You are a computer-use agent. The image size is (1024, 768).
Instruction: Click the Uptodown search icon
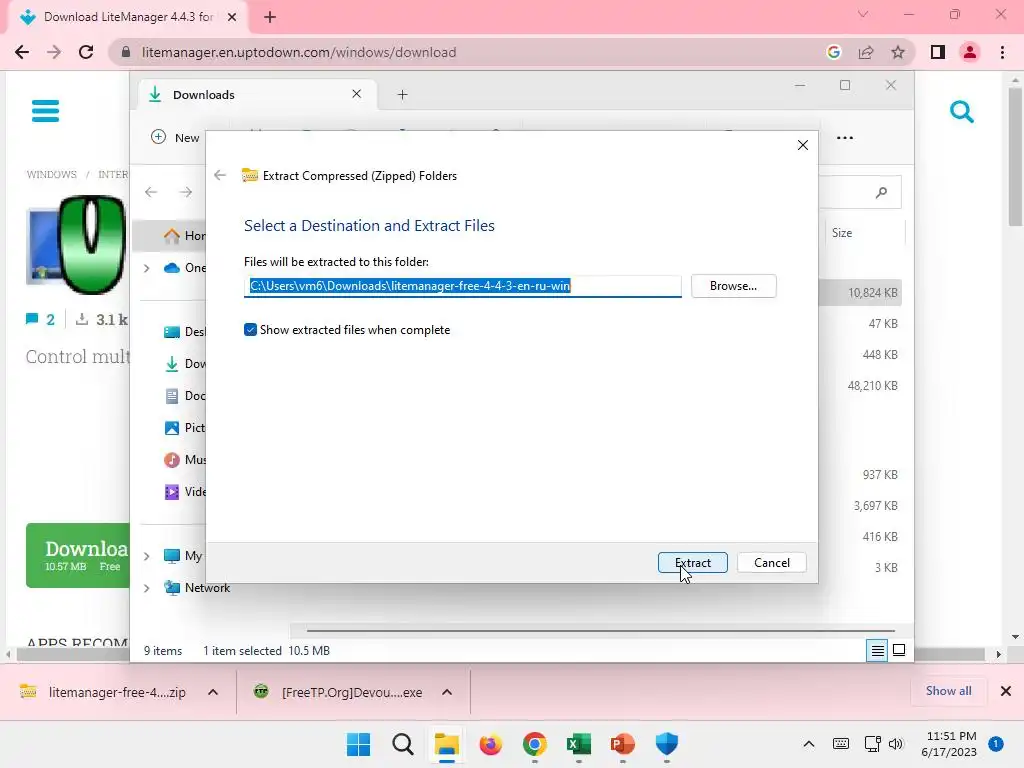click(961, 112)
